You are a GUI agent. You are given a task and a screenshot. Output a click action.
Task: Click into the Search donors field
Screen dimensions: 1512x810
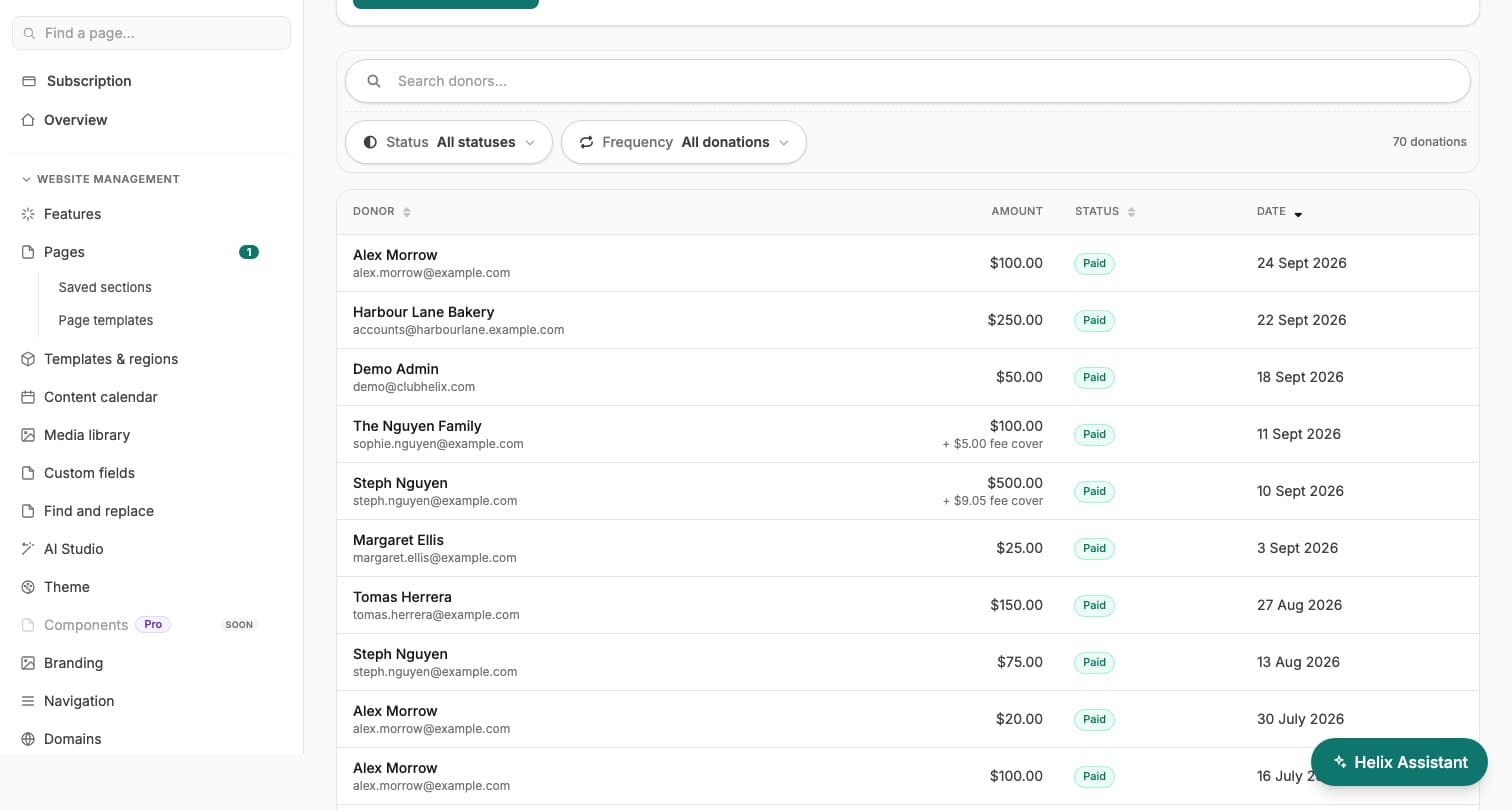click(x=908, y=81)
